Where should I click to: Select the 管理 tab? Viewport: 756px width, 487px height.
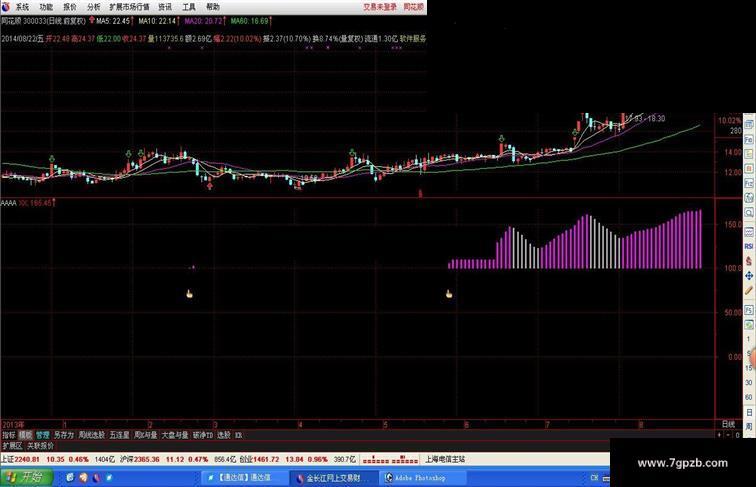(42, 435)
